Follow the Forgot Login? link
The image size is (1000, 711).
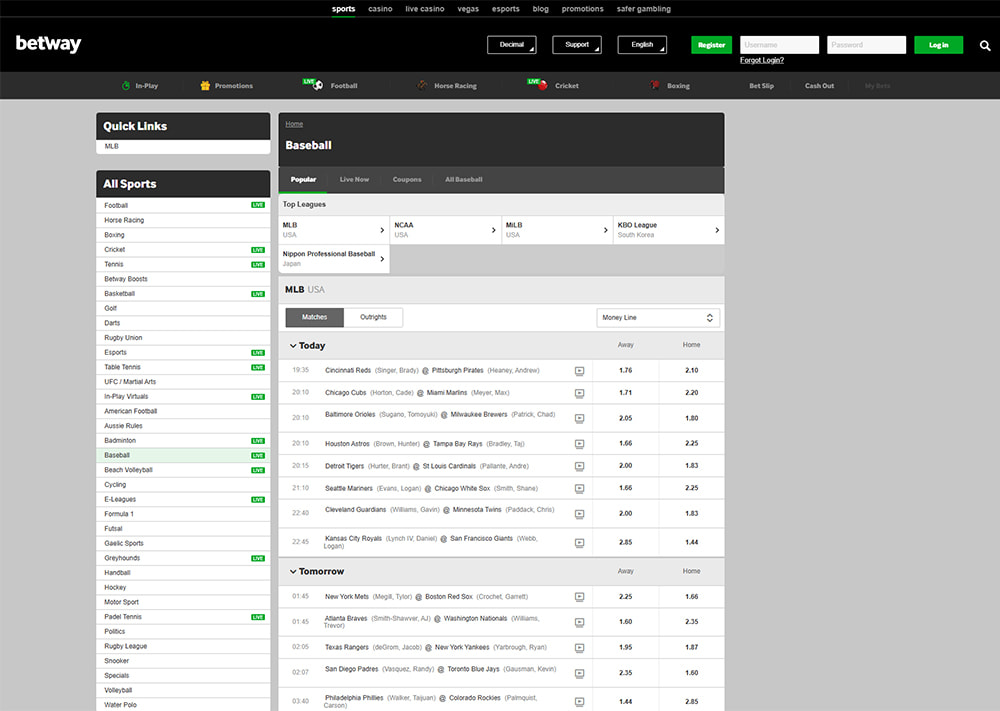(x=761, y=61)
